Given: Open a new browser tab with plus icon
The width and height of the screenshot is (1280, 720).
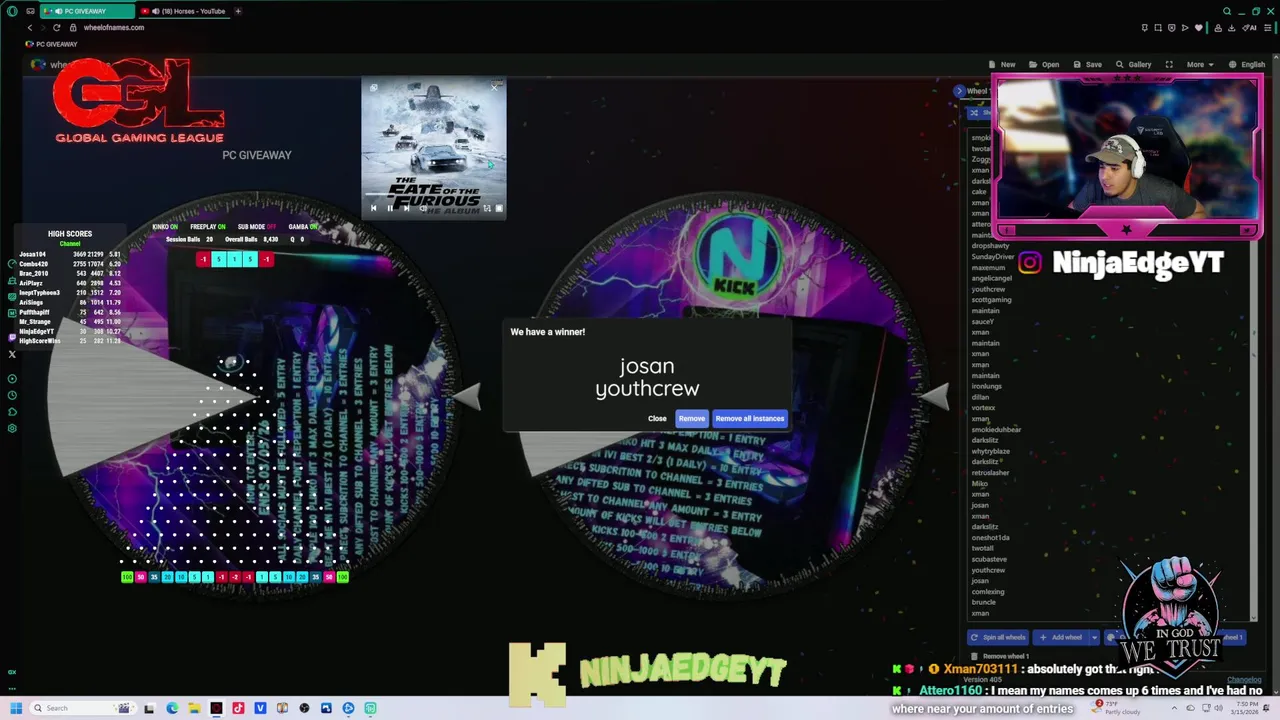Looking at the screenshot, I should pos(238,11).
